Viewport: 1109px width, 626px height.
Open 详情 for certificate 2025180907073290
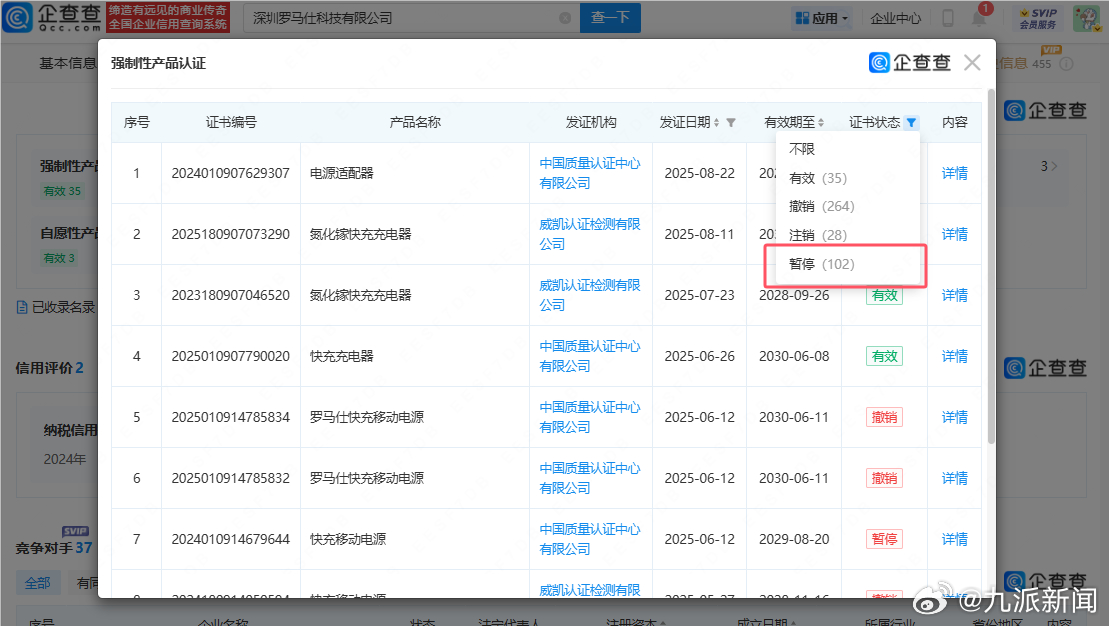[955, 234]
